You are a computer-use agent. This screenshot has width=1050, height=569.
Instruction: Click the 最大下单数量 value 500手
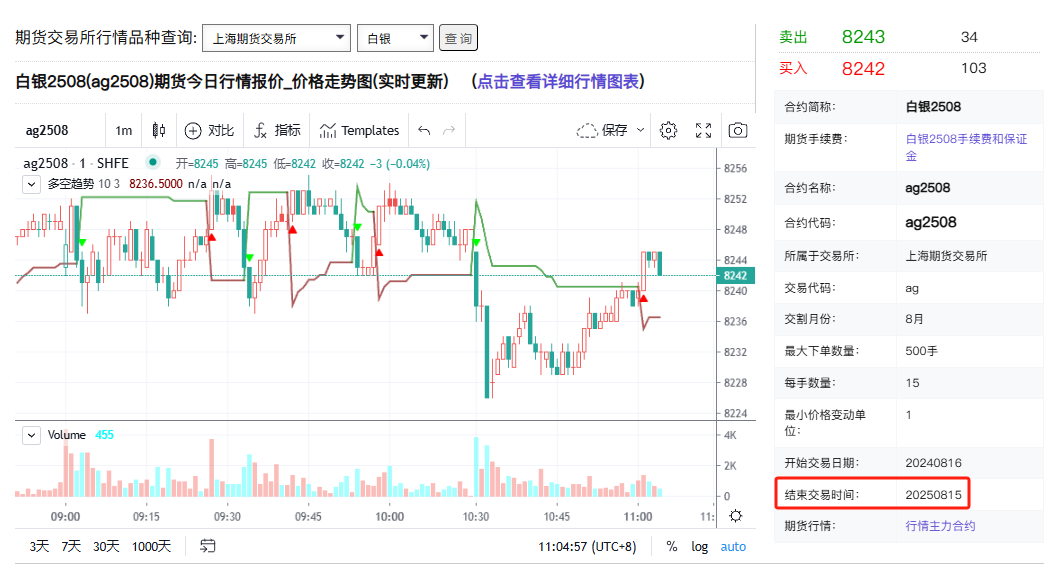click(921, 351)
